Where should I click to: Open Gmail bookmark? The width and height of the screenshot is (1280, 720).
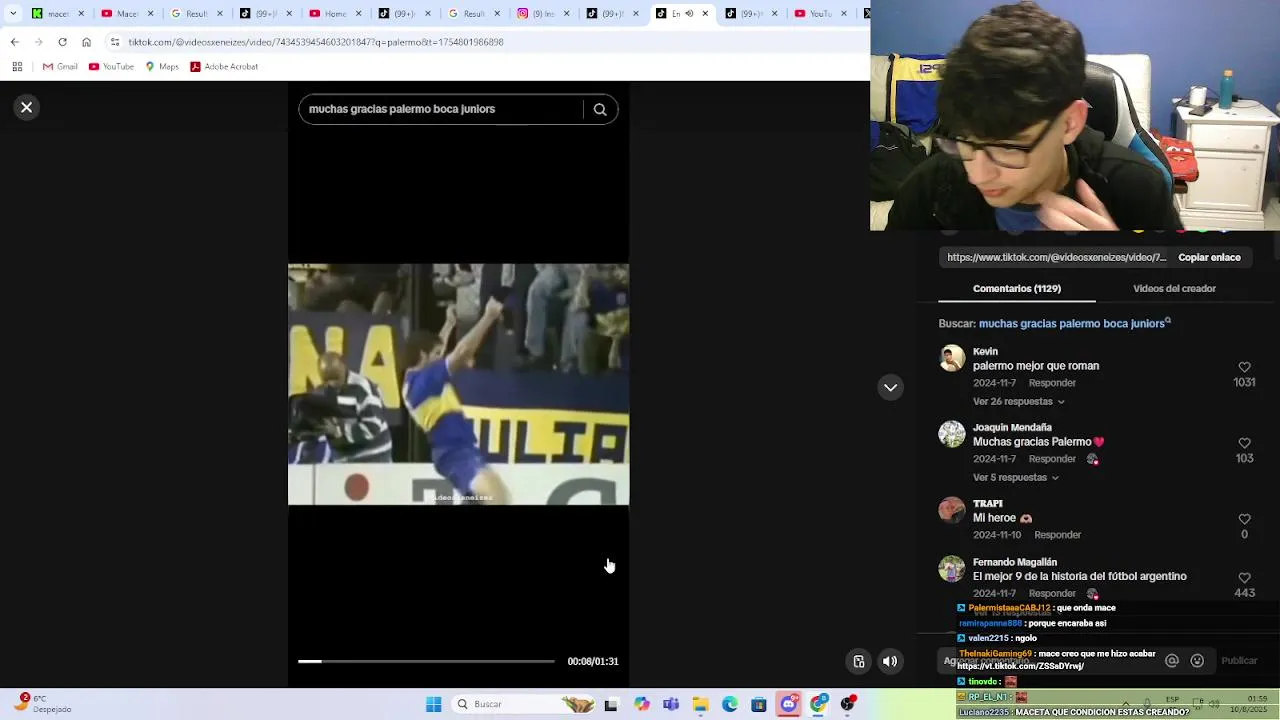click(x=60, y=66)
